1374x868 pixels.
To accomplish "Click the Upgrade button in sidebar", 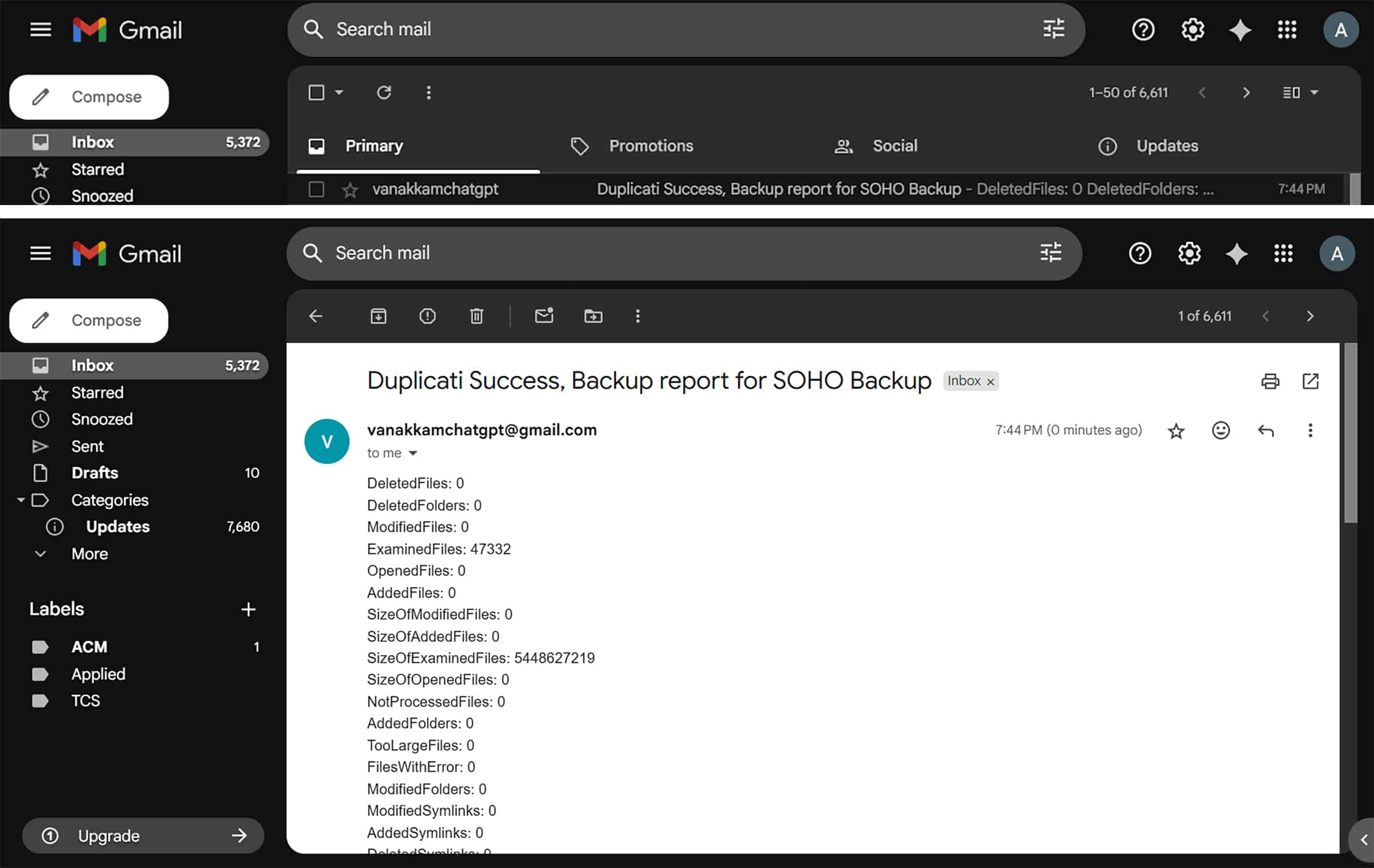I will (x=143, y=836).
